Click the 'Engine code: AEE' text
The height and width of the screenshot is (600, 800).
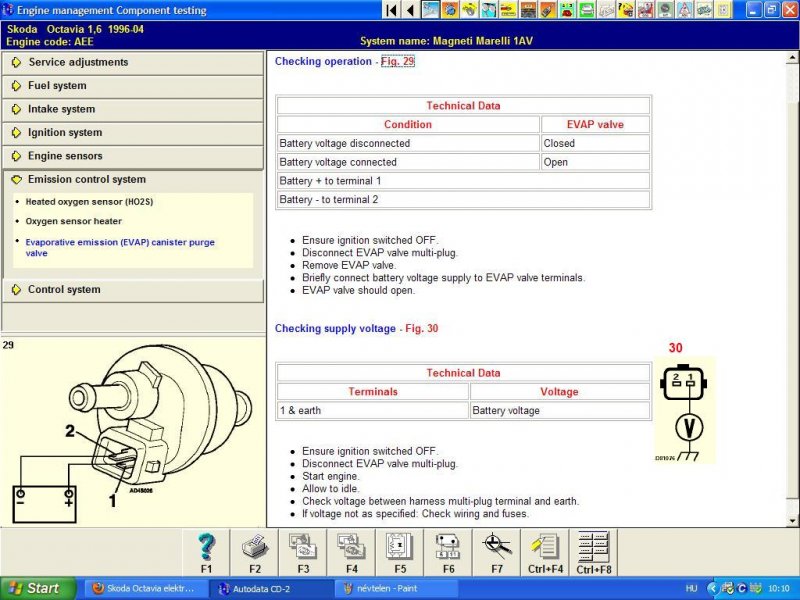(49, 42)
